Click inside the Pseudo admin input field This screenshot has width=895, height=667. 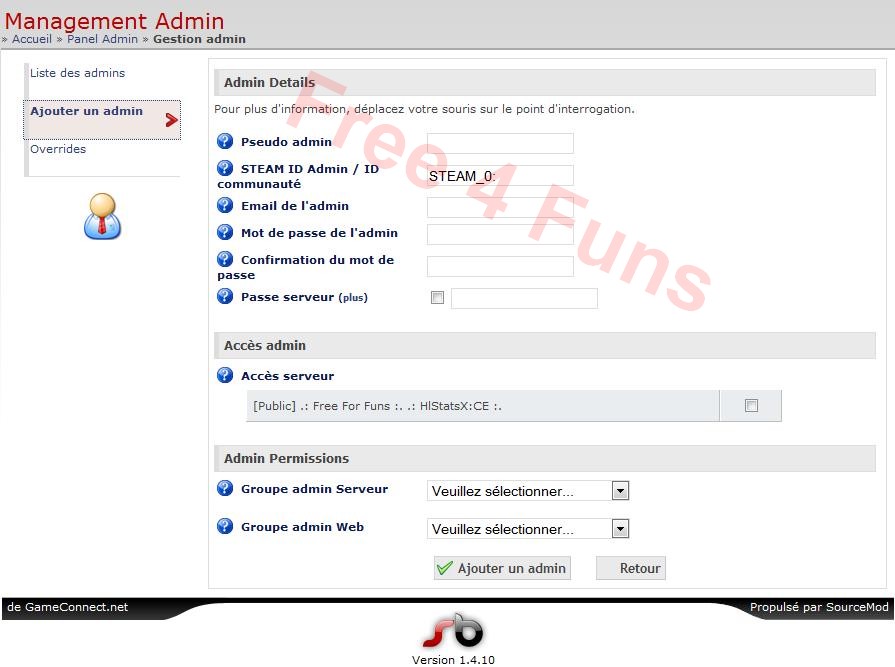pos(500,143)
